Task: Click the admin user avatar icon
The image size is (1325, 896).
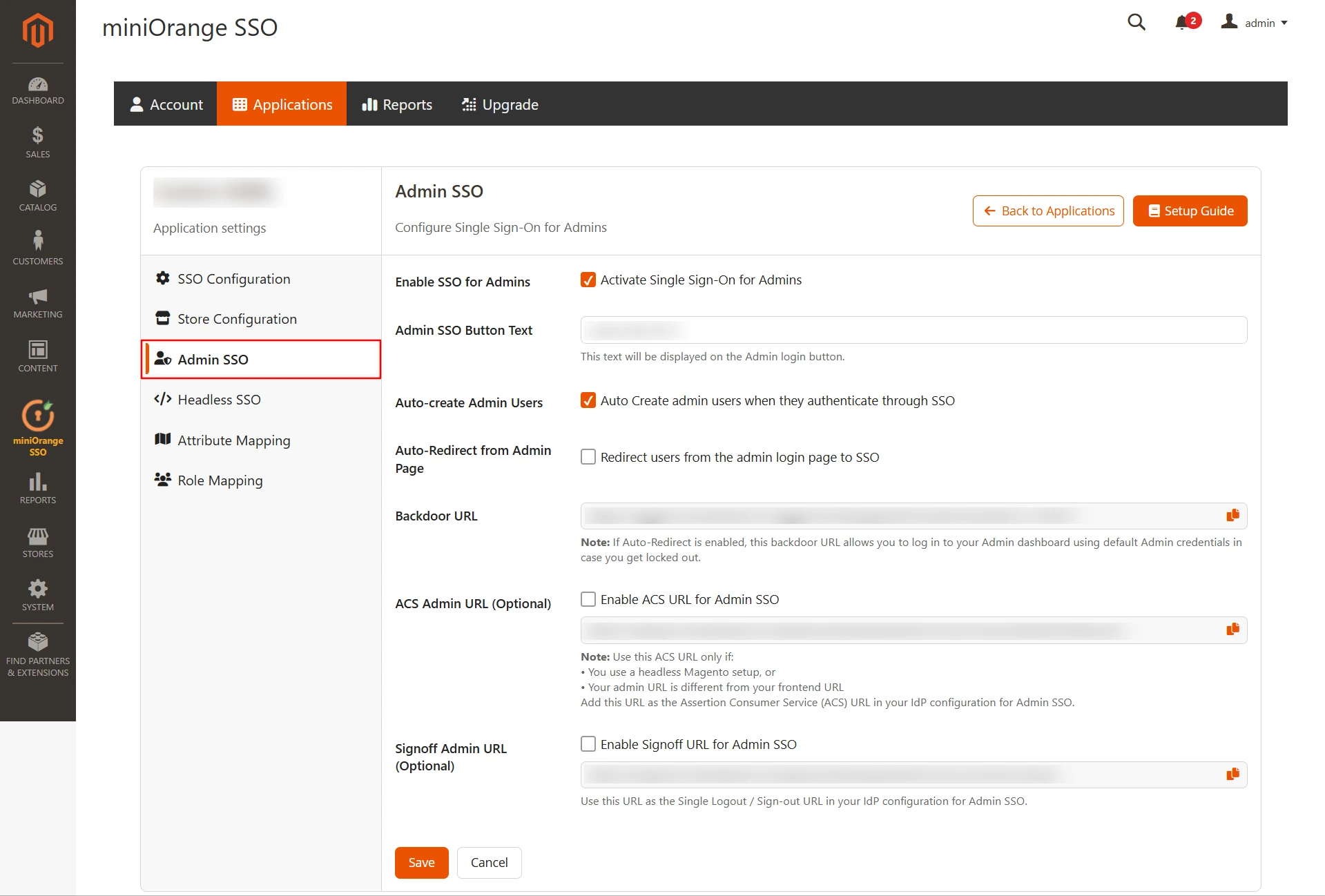Action: pyautogui.click(x=1229, y=22)
